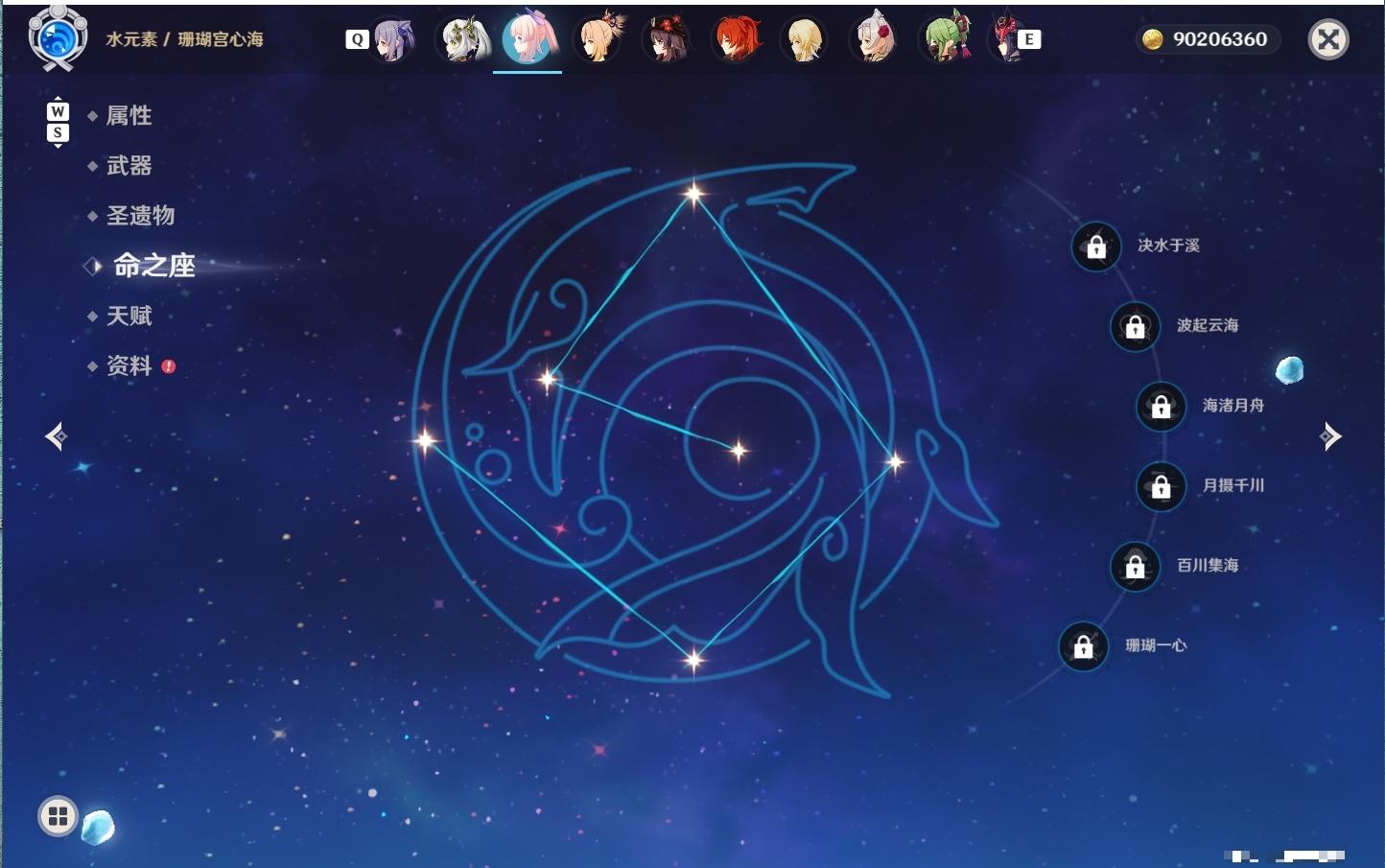The image size is (1385, 868).
Task: Click the E next-character key hint
Action: 1029,39
